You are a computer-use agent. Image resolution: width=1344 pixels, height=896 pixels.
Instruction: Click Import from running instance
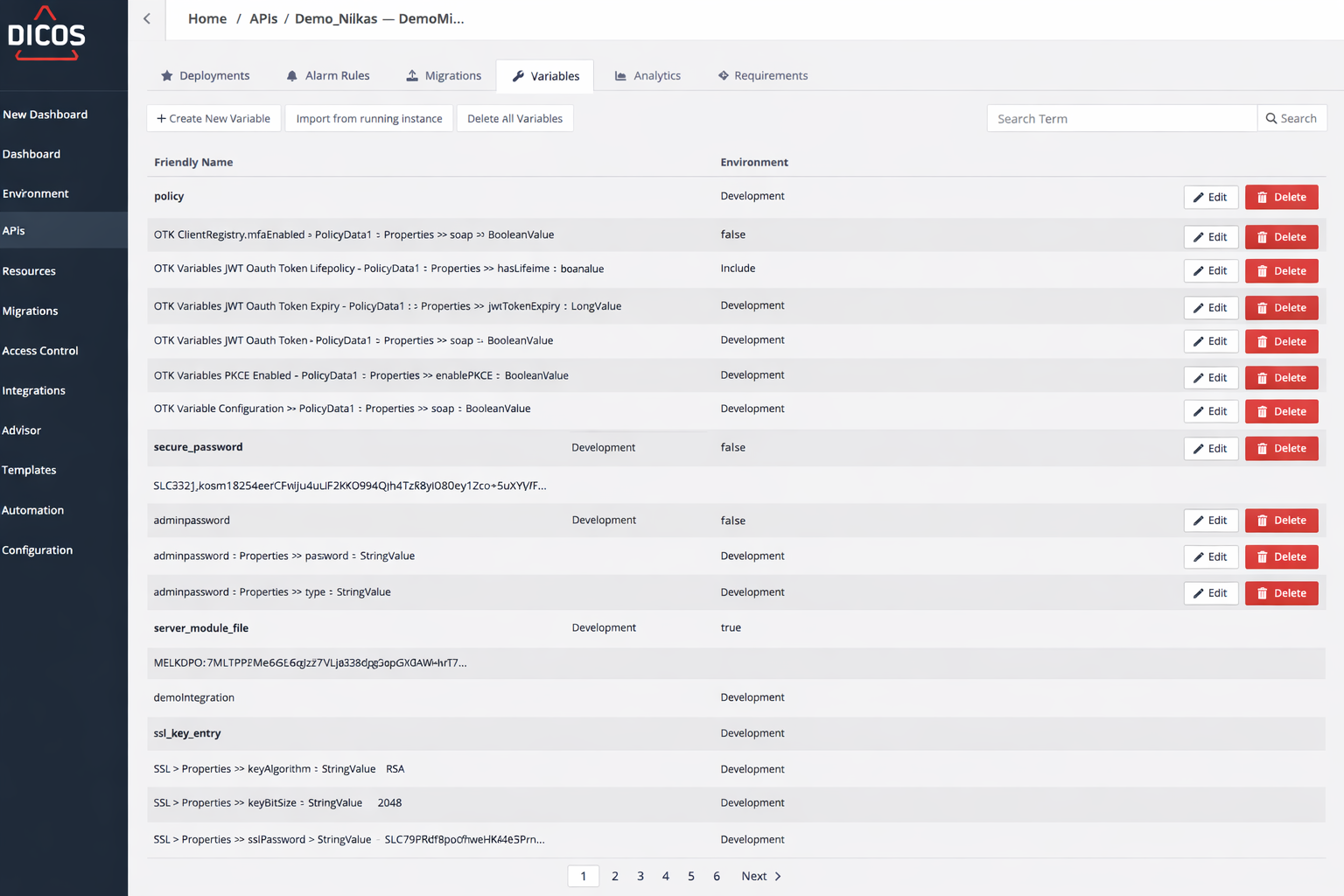click(x=368, y=119)
